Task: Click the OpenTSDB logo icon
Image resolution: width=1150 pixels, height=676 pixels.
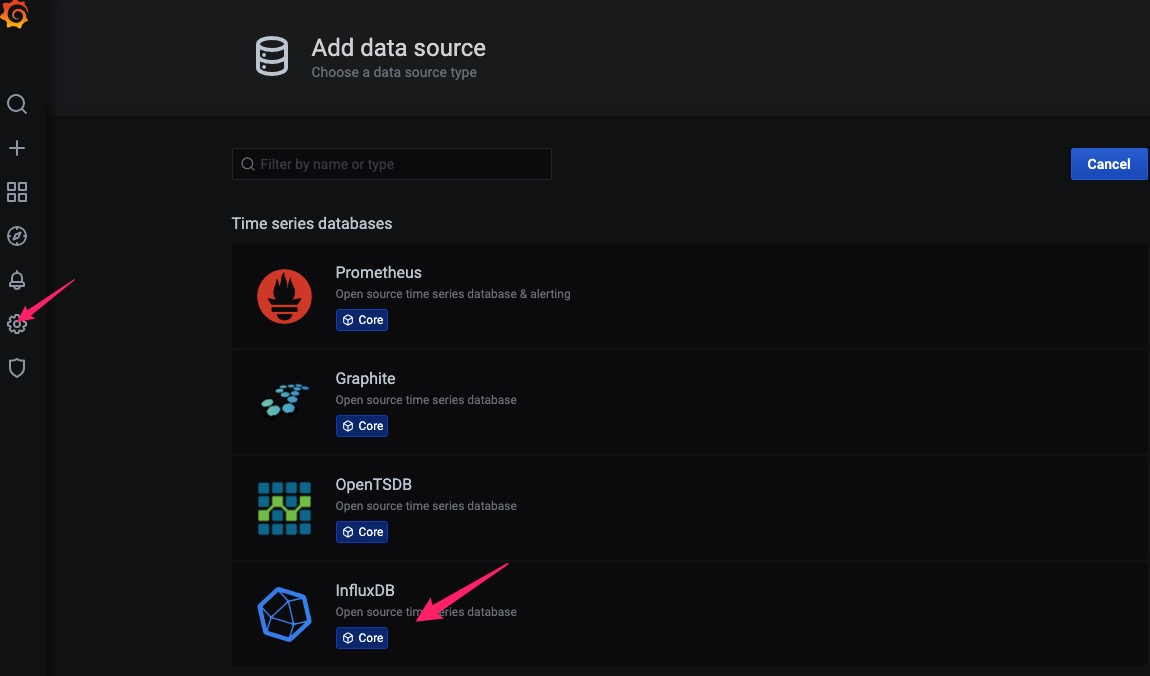Action: coord(284,508)
